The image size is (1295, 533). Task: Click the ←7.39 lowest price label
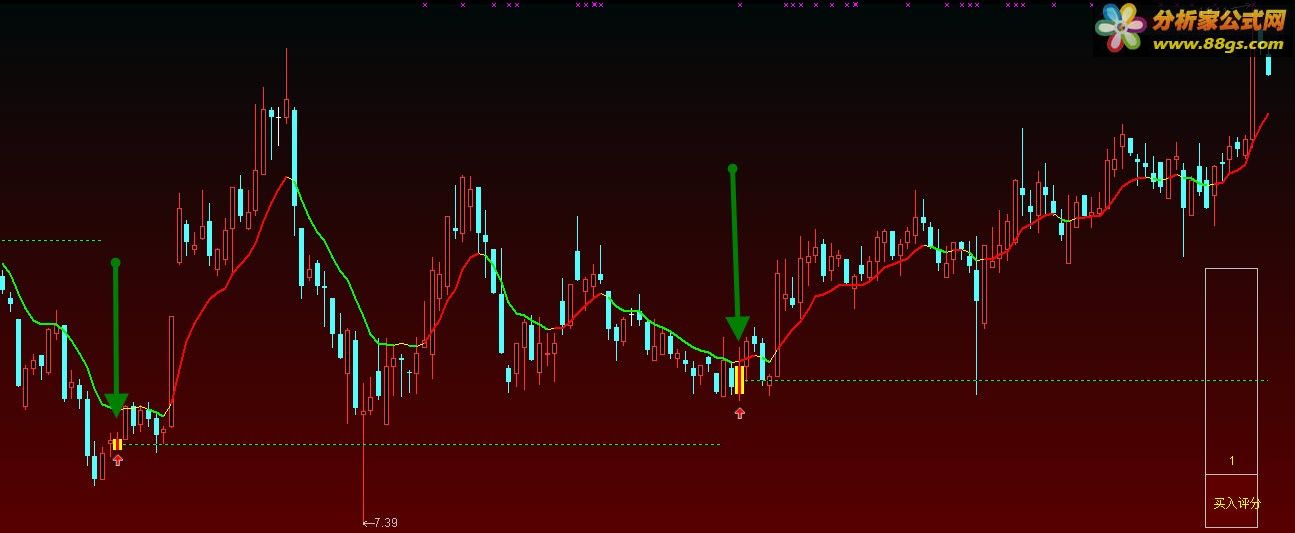[x=380, y=522]
